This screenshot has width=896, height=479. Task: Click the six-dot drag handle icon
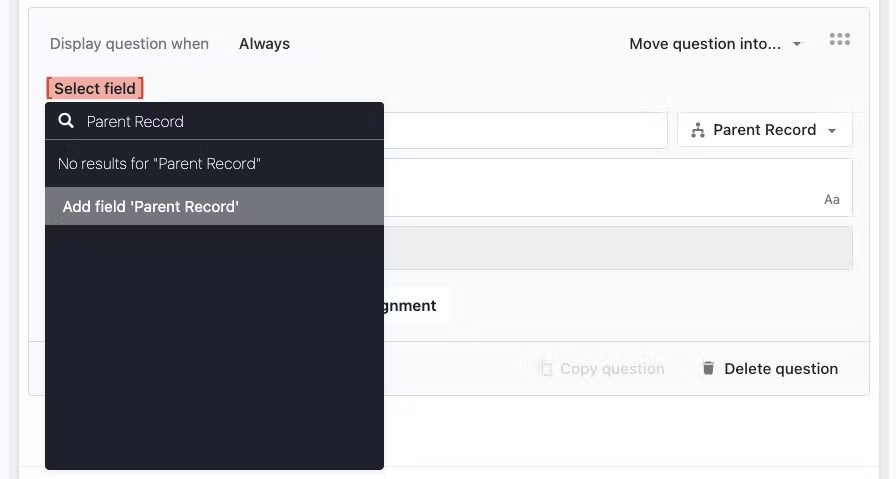(840, 40)
